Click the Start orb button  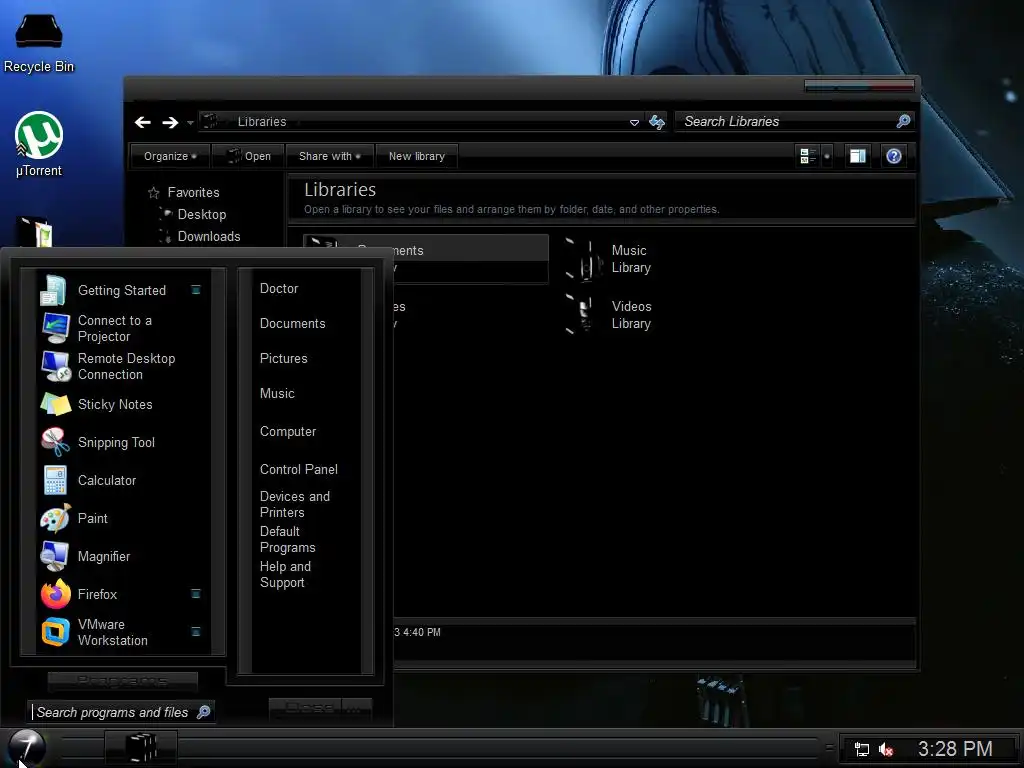coord(27,747)
